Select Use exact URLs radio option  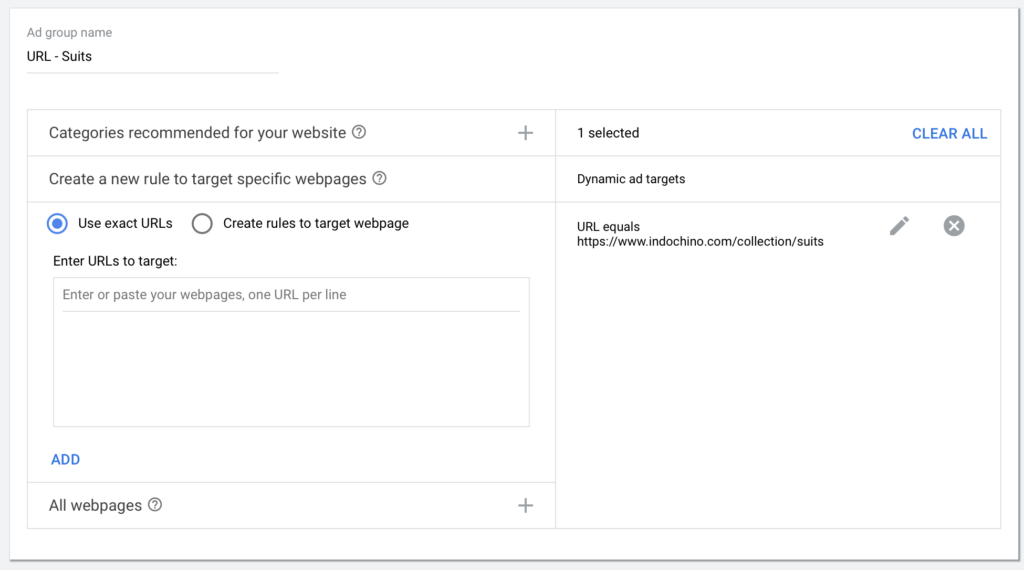tap(57, 223)
